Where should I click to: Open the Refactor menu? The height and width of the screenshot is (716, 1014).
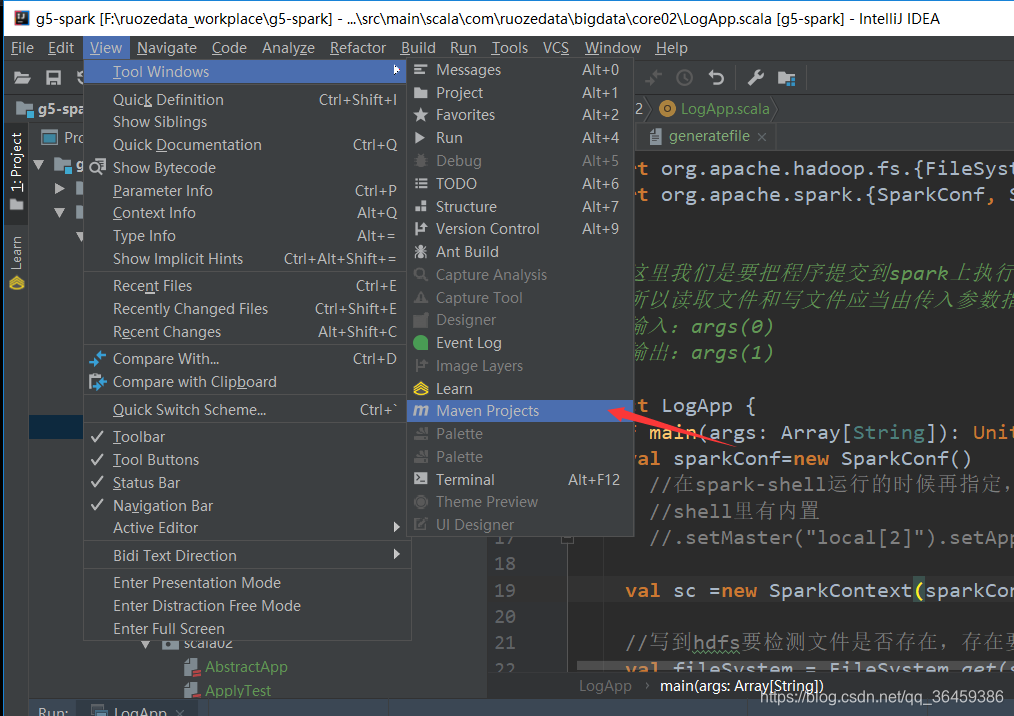pos(358,48)
